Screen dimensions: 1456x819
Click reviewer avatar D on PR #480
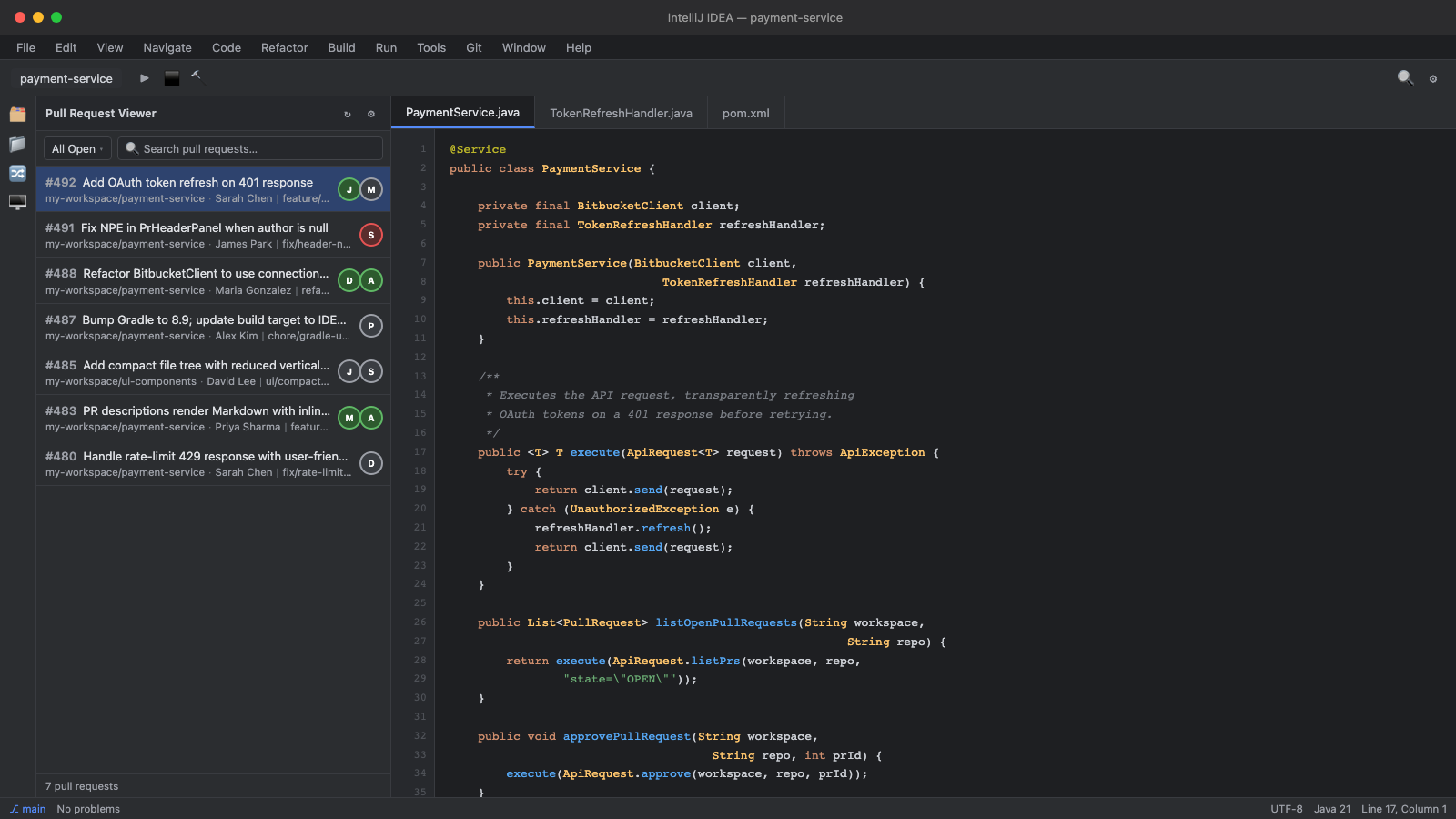click(371, 463)
